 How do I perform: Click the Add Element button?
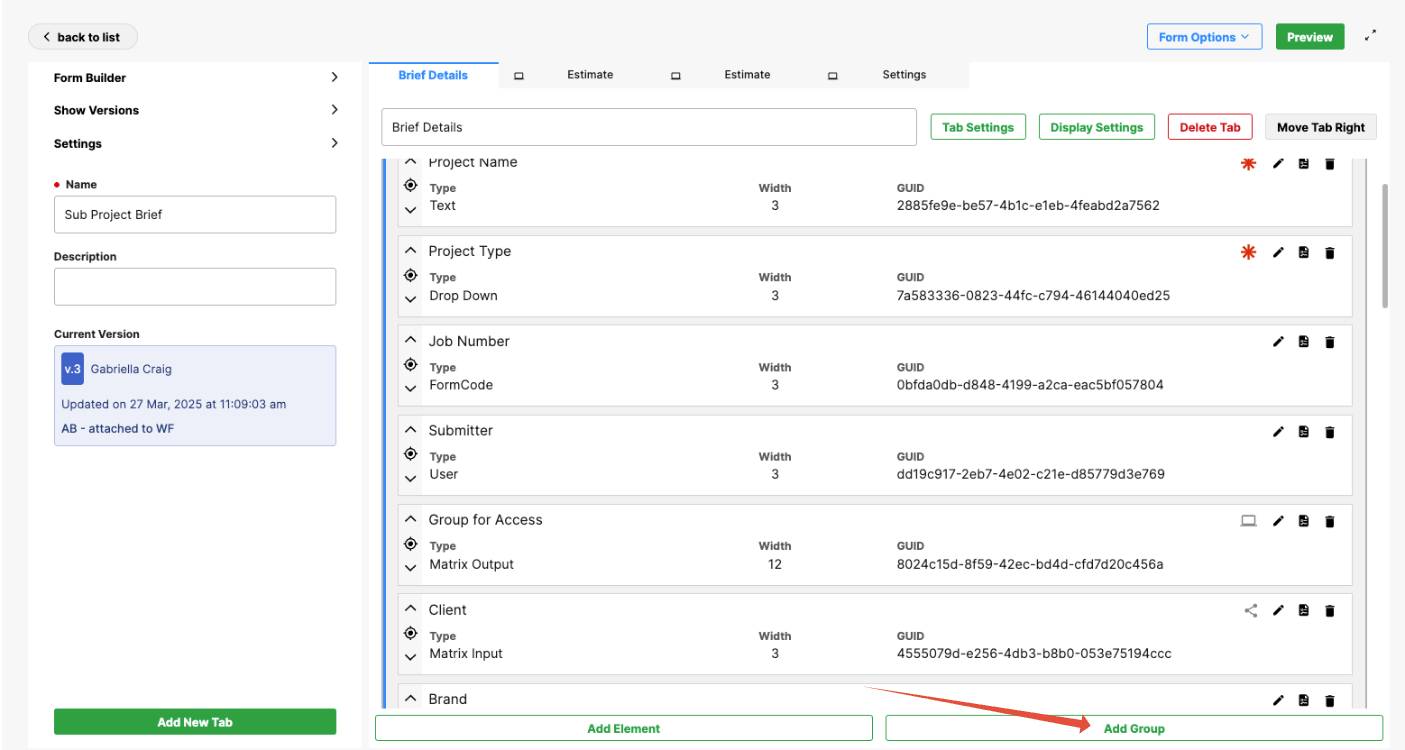click(x=624, y=728)
